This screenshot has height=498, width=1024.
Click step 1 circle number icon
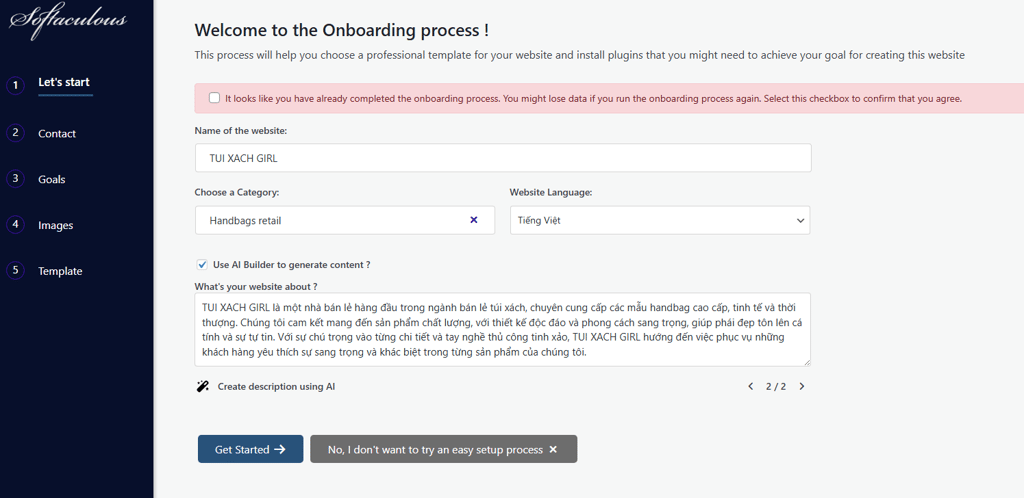tap(15, 85)
